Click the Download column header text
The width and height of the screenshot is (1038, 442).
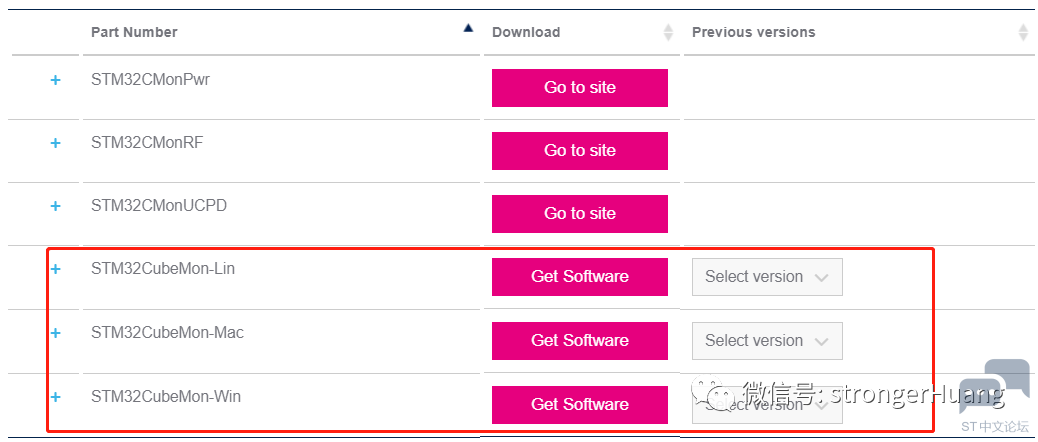pyautogui.click(x=526, y=32)
